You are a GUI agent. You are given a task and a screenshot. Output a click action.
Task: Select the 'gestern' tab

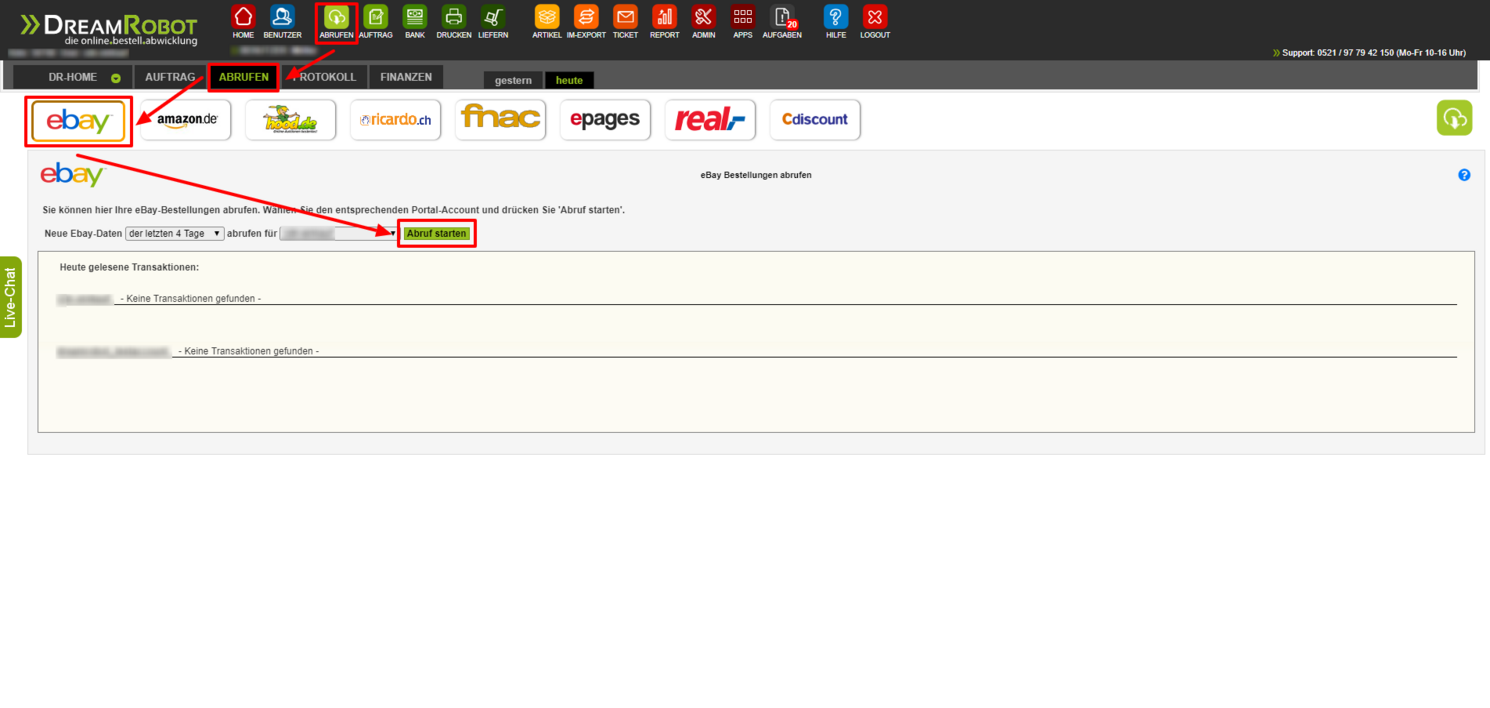(513, 80)
